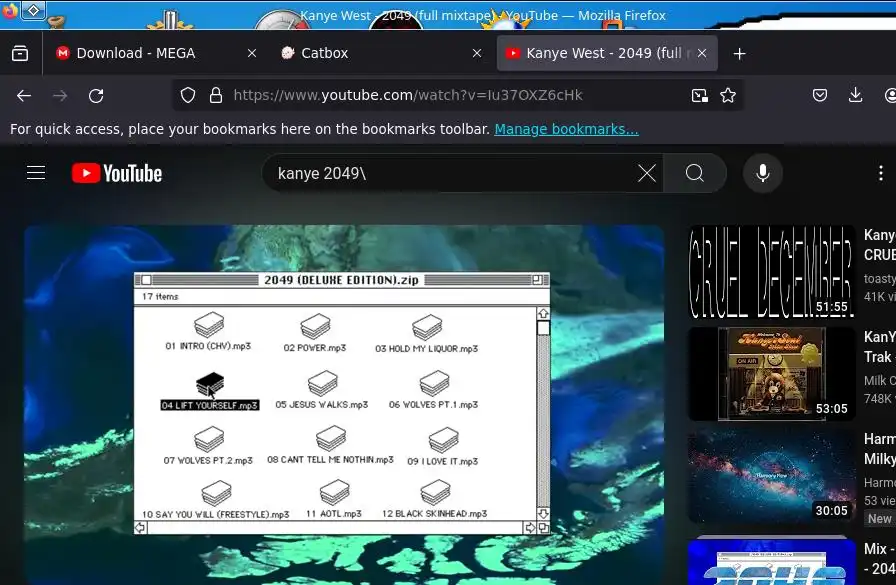
Task: Click 02 POWER.mp3 file icon
Action: pos(315,326)
